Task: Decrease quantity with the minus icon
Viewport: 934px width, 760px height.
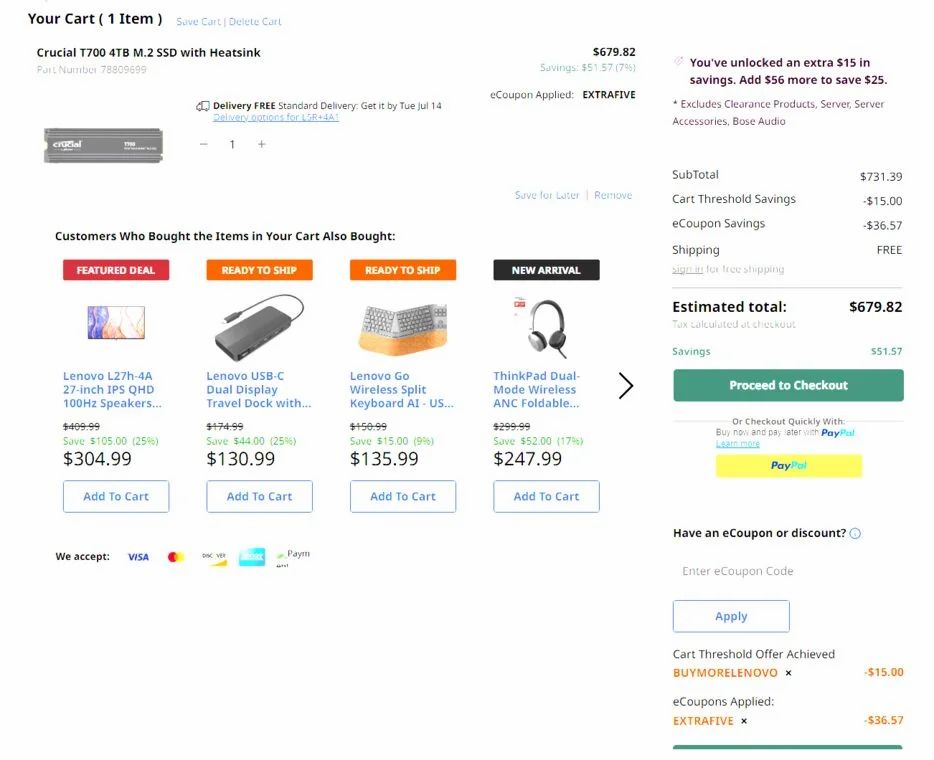Action: [x=204, y=144]
